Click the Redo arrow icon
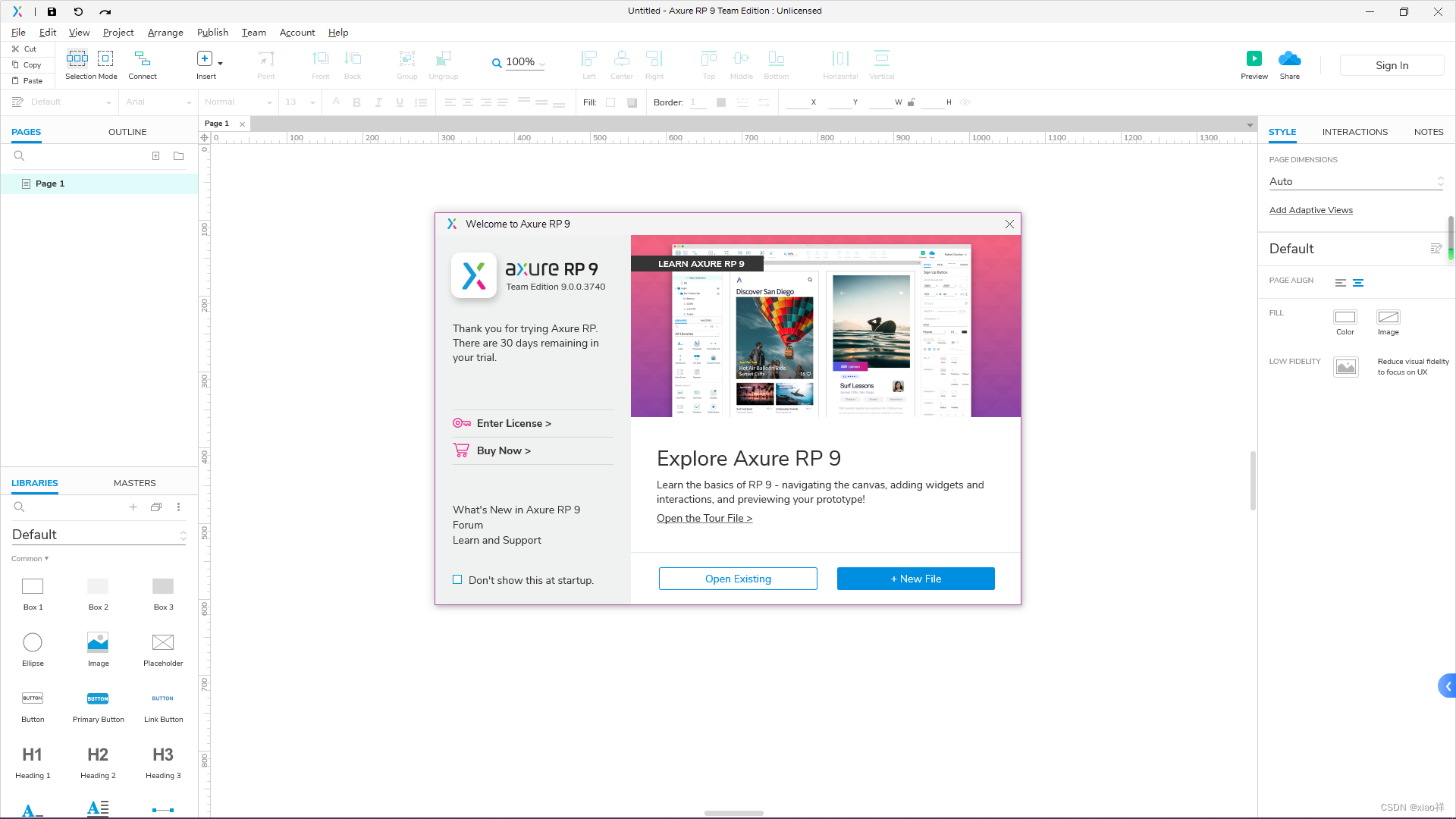1456x819 pixels. tap(105, 11)
